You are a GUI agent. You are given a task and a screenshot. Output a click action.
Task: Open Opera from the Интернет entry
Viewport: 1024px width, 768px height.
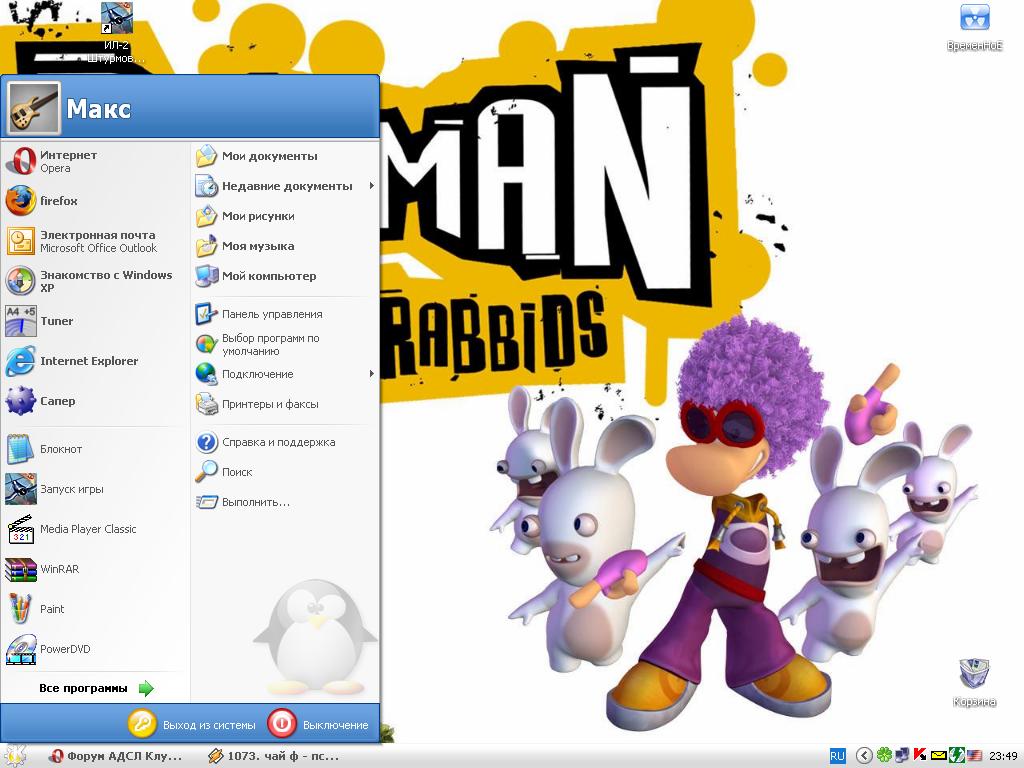(x=95, y=161)
